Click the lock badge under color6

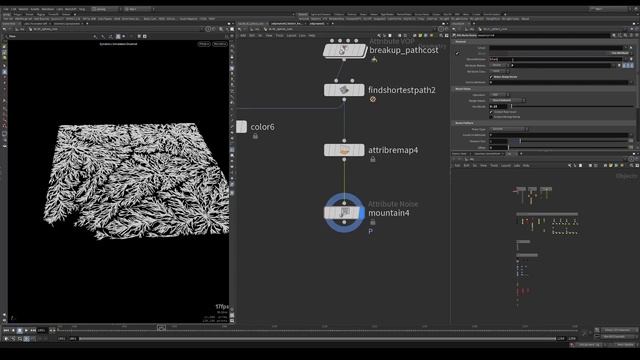(255, 136)
